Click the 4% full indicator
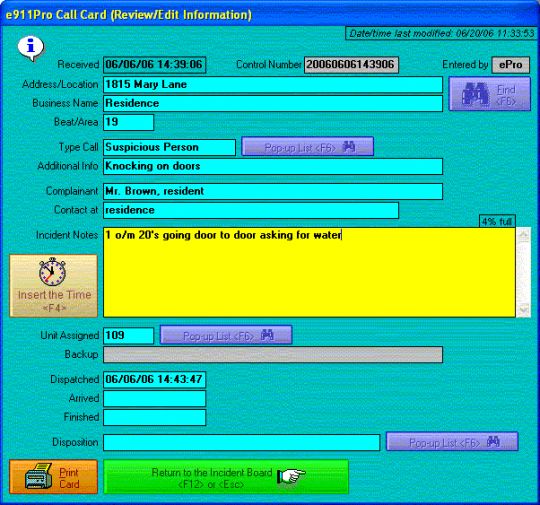The width and height of the screenshot is (540, 505). [497, 221]
